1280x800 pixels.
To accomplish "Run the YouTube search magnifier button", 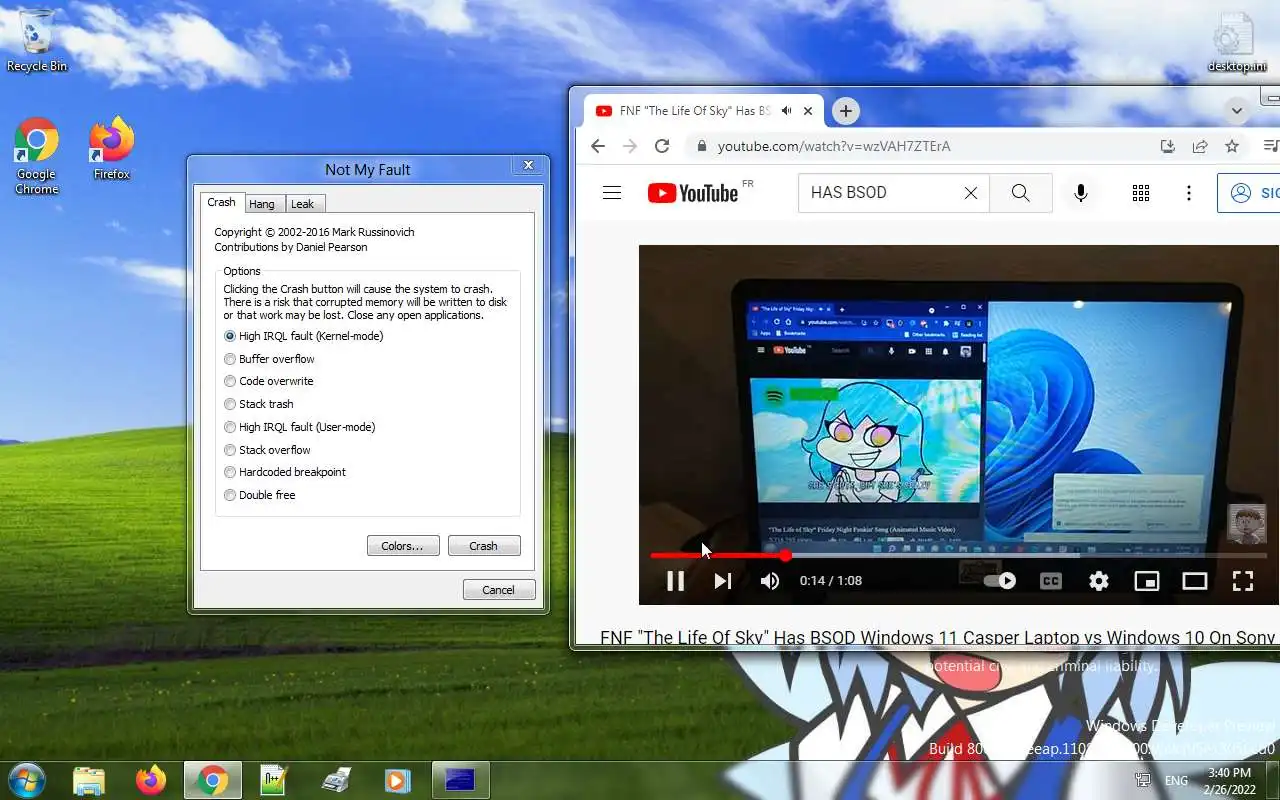I will (x=1020, y=193).
